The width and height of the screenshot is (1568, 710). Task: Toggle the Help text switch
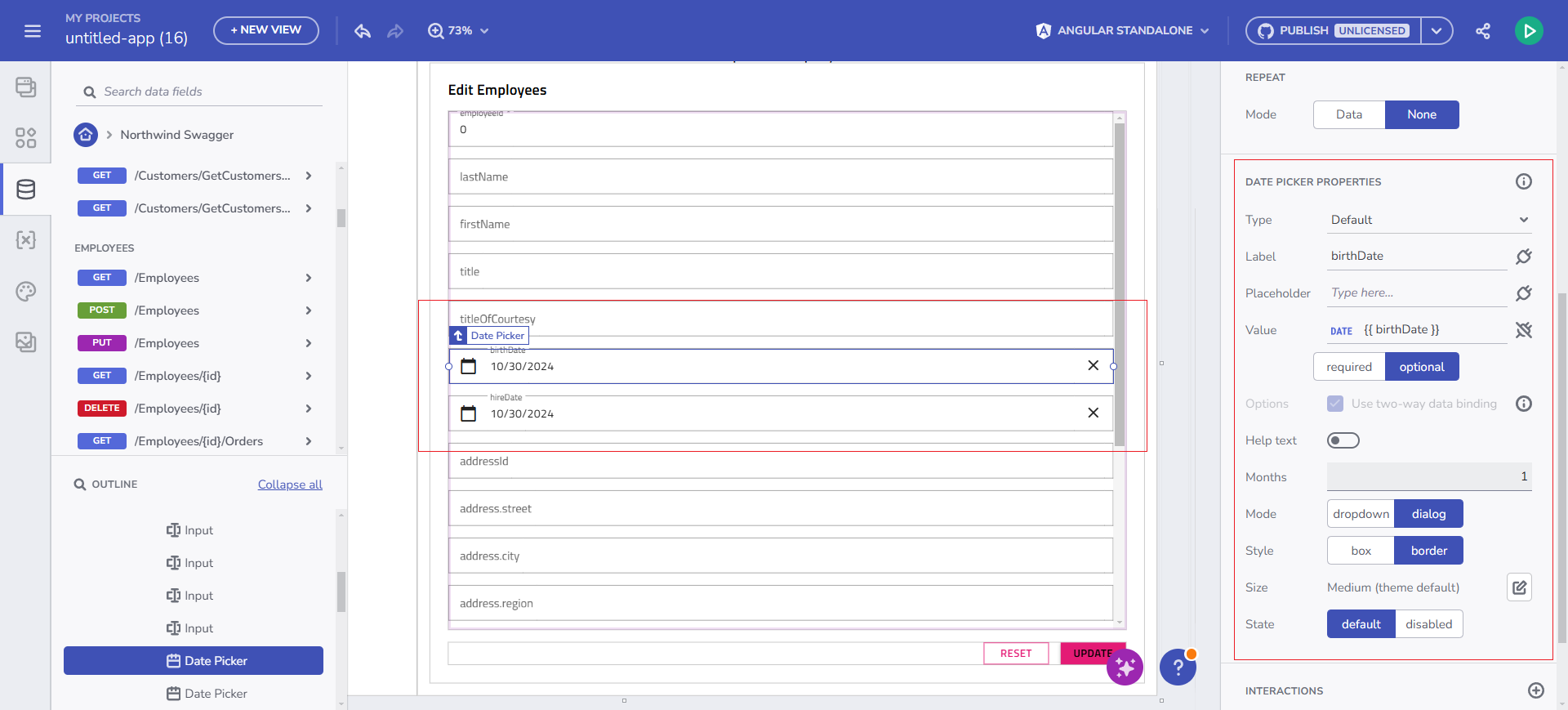[x=1343, y=440]
